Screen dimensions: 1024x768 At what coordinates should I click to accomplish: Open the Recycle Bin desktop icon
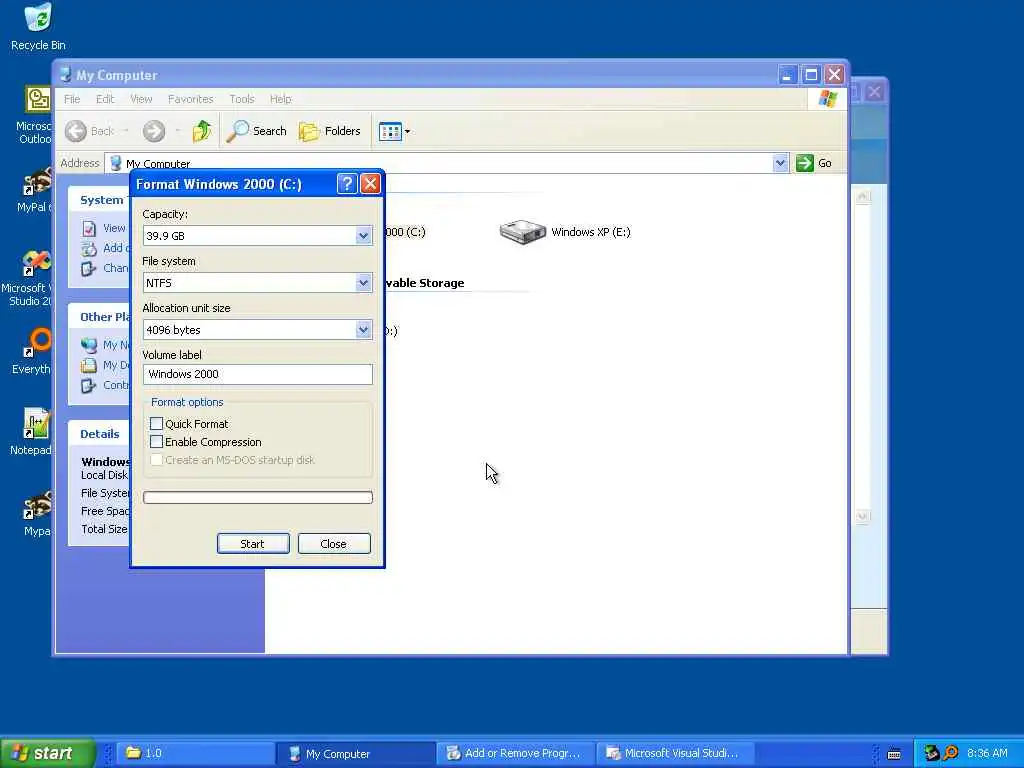click(38, 26)
